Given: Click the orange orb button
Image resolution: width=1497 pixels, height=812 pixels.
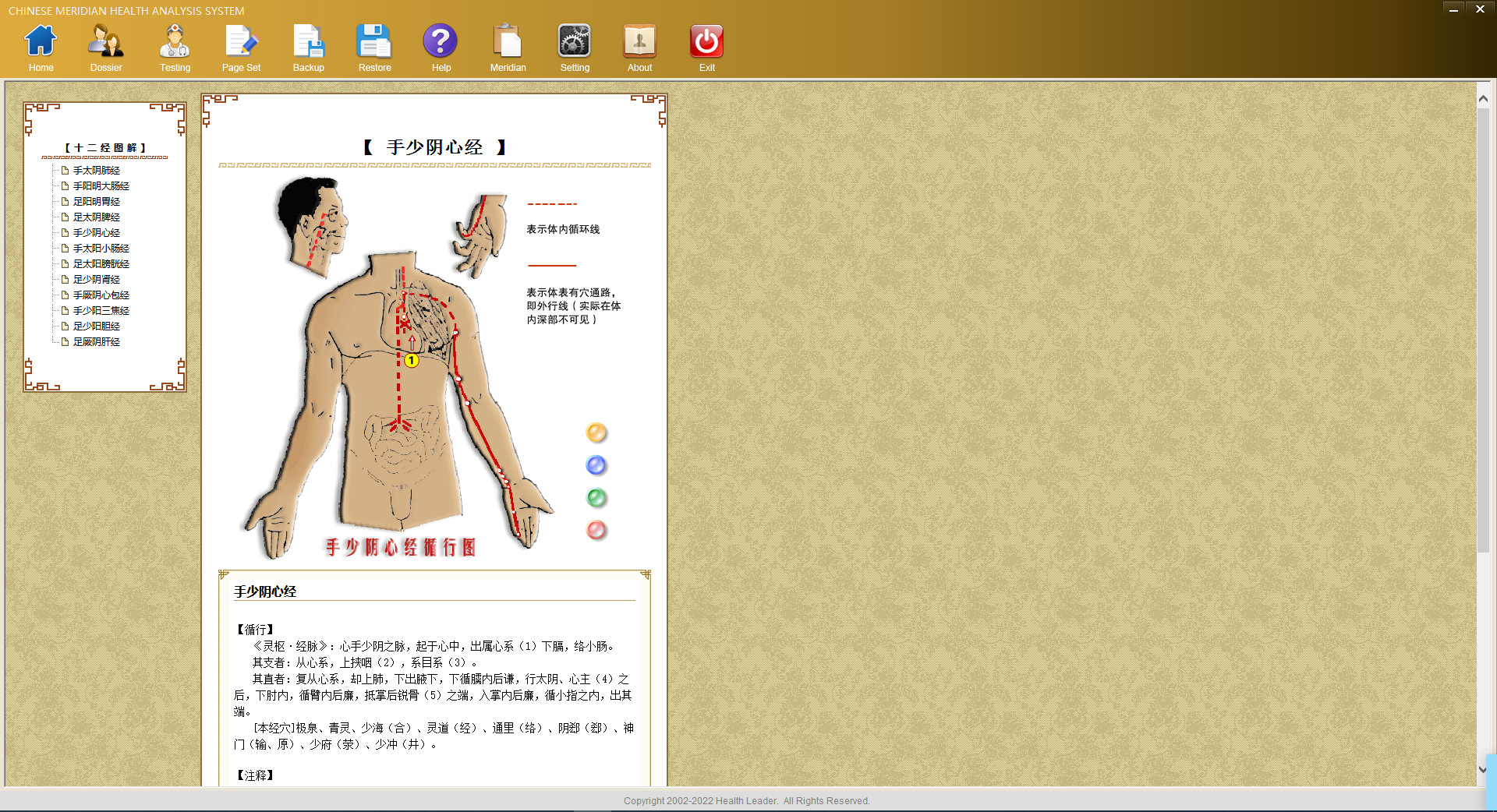Looking at the screenshot, I should tap(596, 432).
